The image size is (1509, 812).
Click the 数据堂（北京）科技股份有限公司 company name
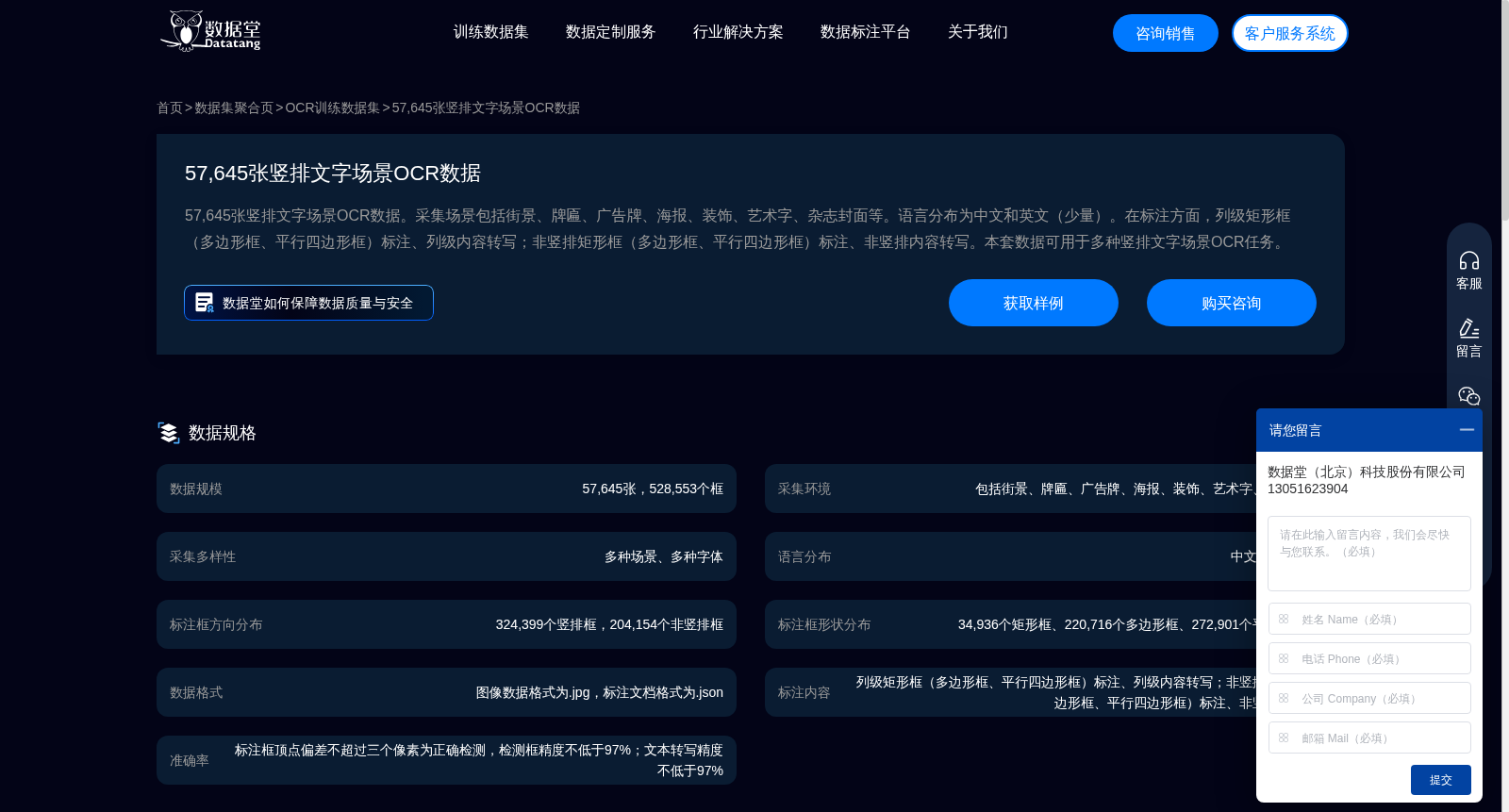point(1367,472)
